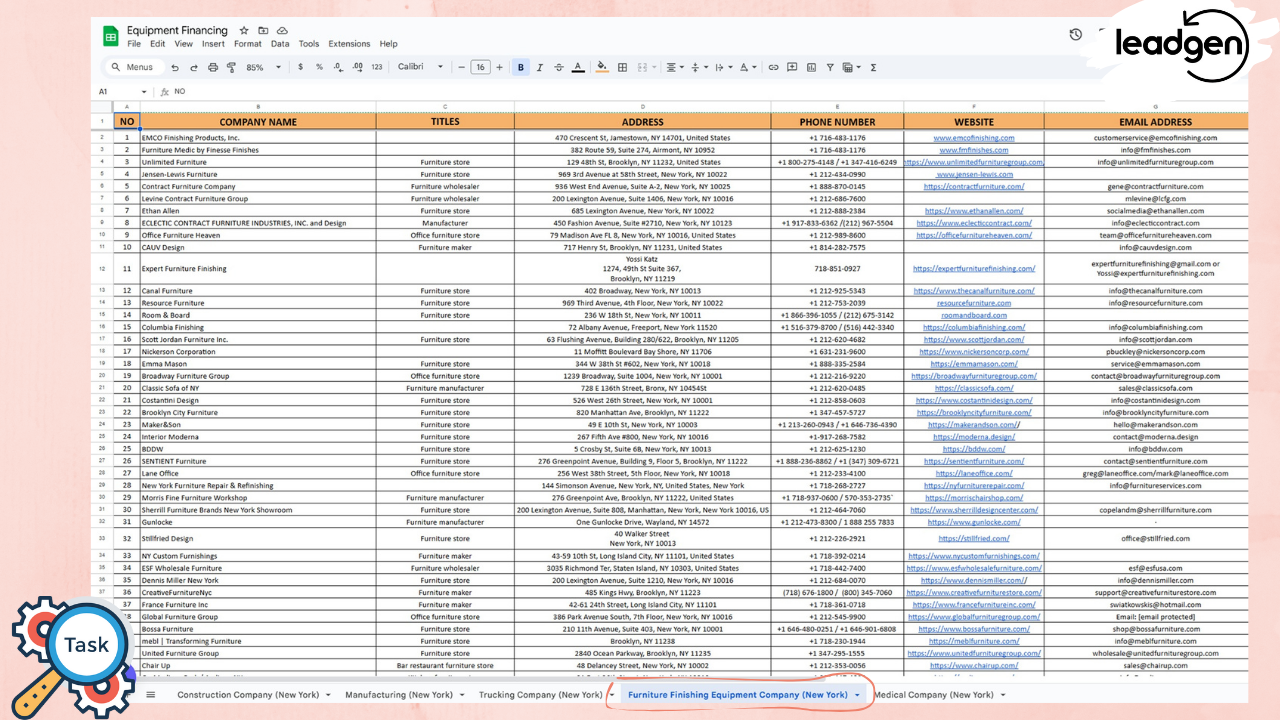The width and height of the screenshot is (1280, 720).
Task: Print the spreadsheet via printer icon
Action: click(x=212, y=68)
